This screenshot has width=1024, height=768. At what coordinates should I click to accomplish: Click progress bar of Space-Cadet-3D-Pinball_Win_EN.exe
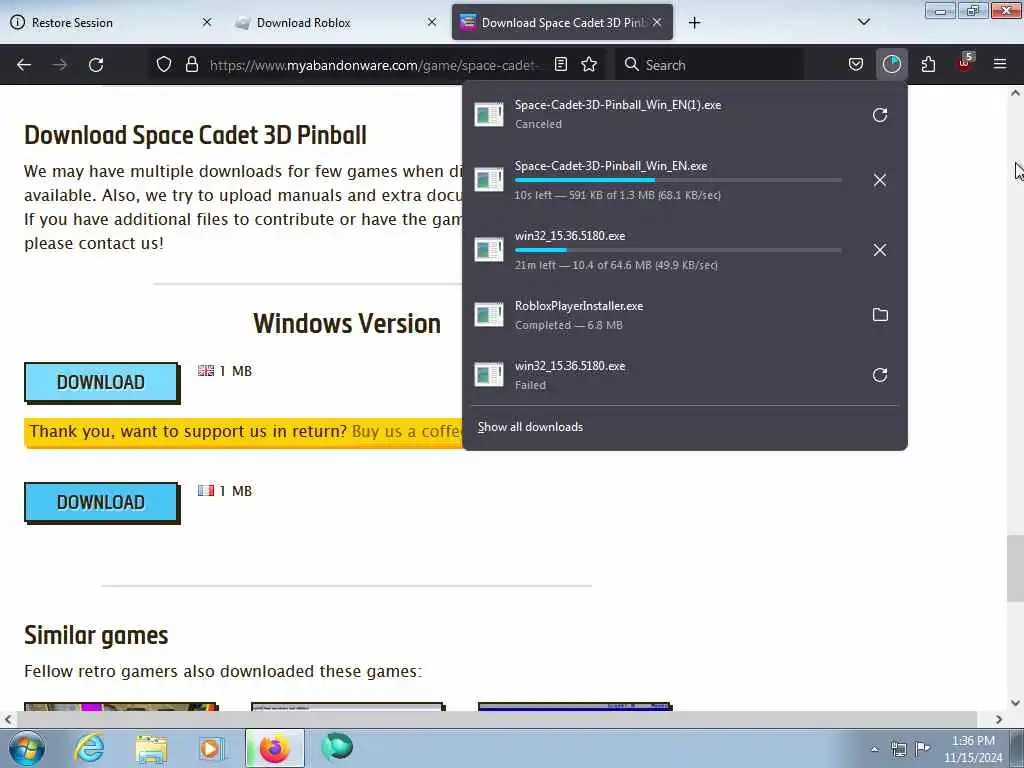[x=678, y=180]
